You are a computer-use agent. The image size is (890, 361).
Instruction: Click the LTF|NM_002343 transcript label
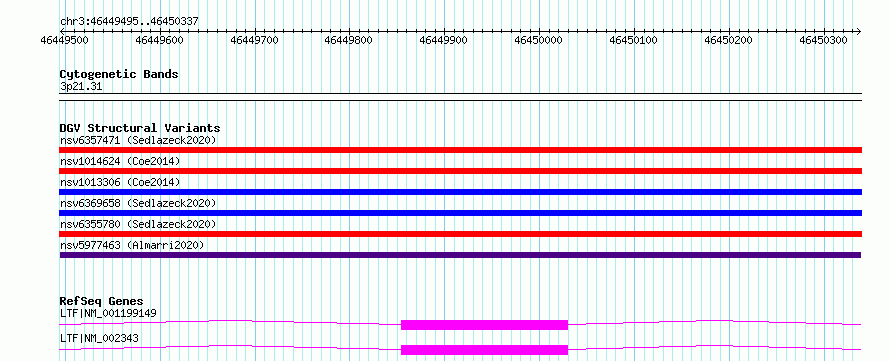coord(99,338)
